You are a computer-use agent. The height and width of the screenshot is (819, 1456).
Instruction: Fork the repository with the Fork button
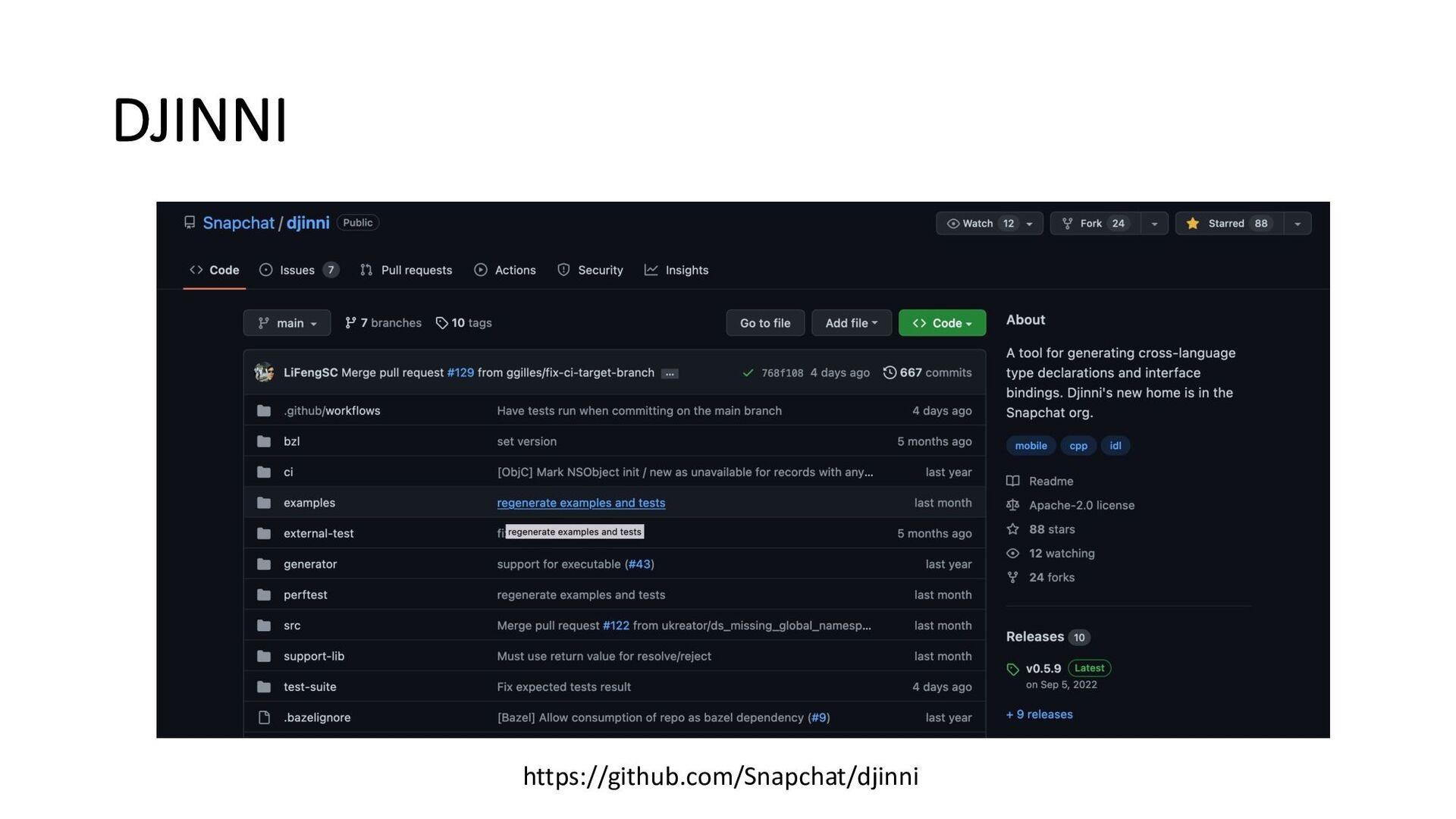1095,223
